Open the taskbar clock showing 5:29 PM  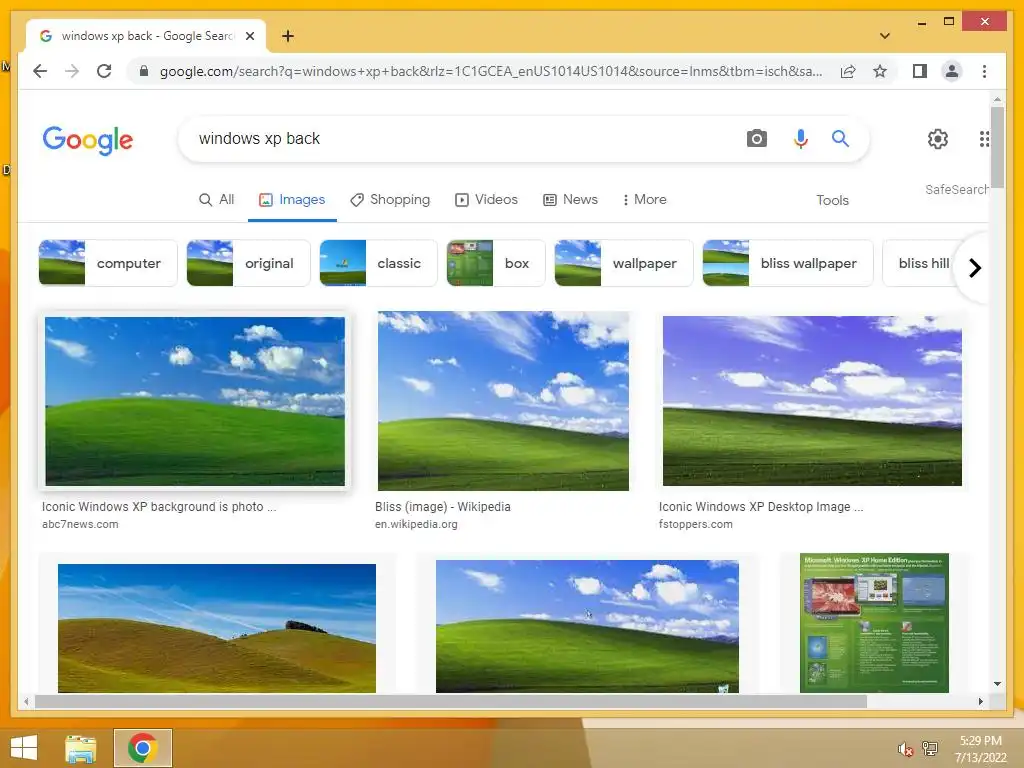[980, 749]
